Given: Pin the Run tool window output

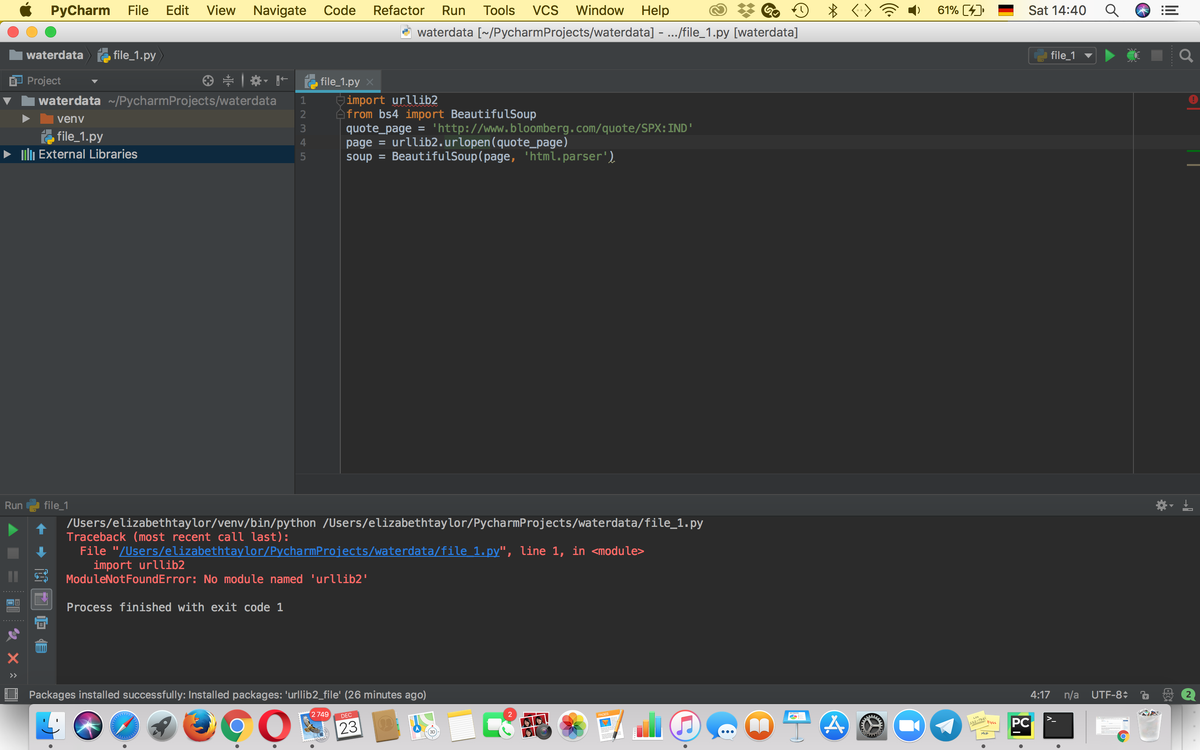Looking at the screenshot, I should [x=14, y=632].
